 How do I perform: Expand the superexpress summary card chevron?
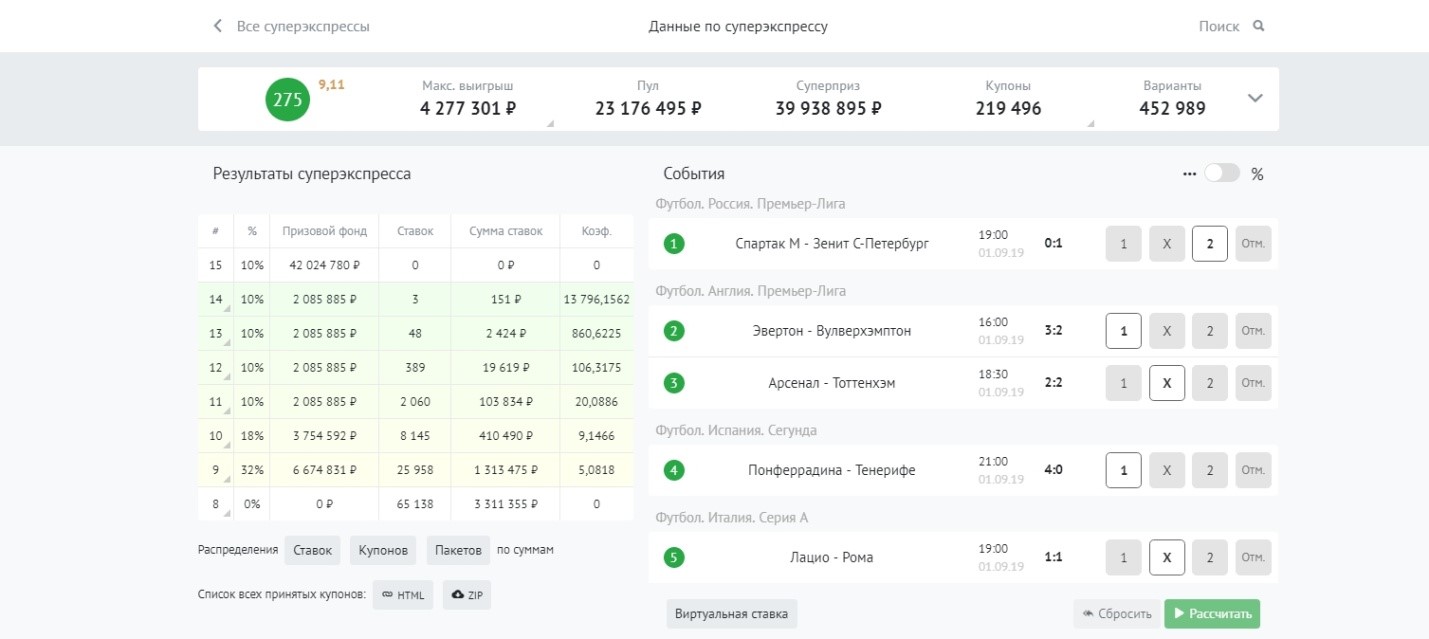point(1255,99)
